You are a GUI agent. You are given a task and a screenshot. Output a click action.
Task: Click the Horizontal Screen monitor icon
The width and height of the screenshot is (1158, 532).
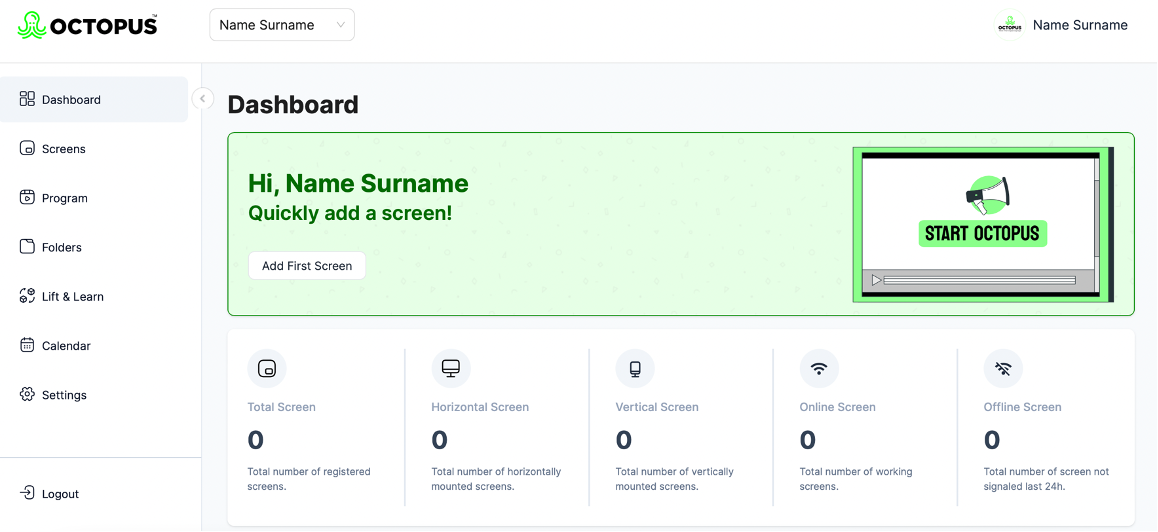coord(451,369)
